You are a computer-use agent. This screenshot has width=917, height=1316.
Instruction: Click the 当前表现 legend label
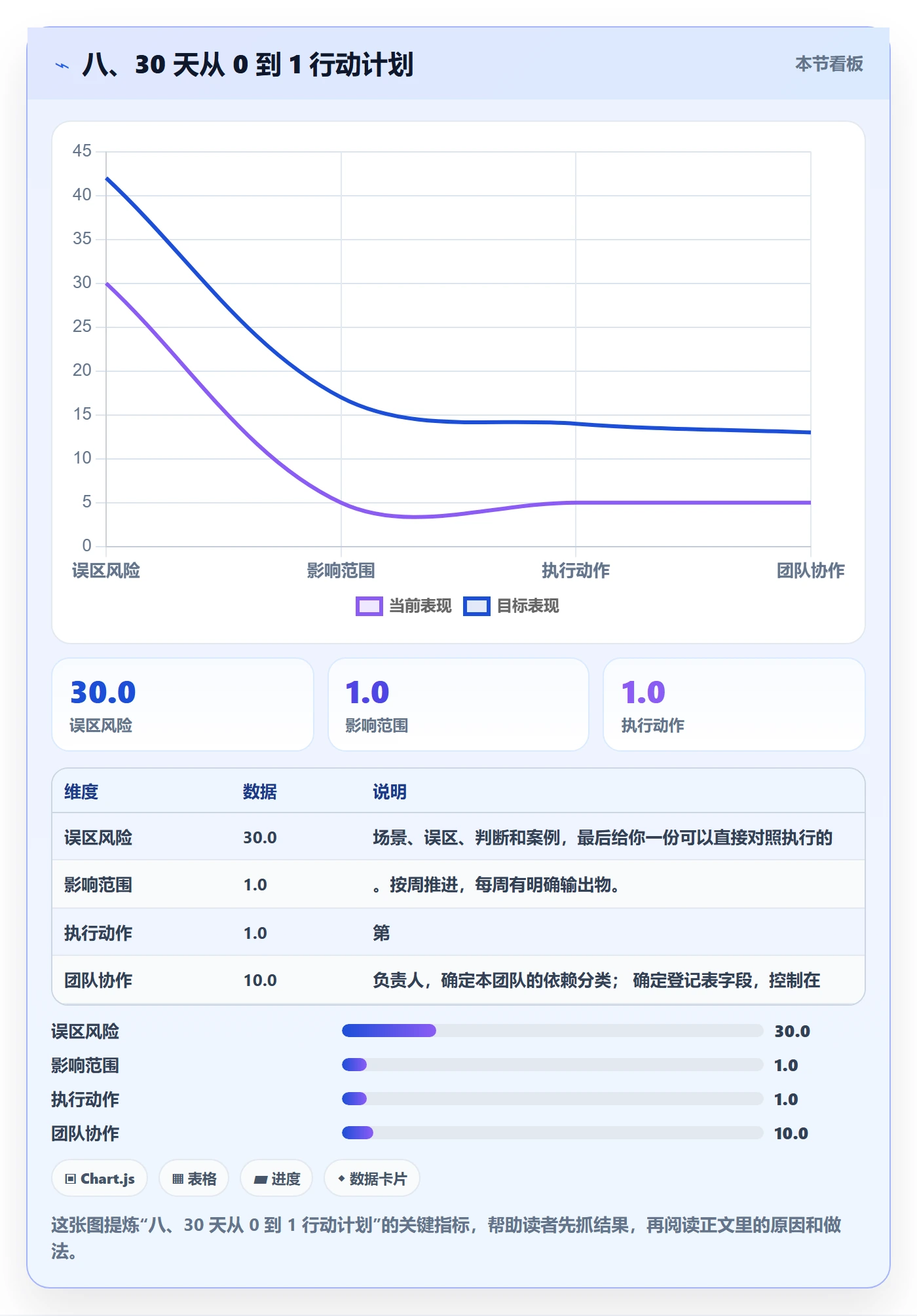pos(421,606)
